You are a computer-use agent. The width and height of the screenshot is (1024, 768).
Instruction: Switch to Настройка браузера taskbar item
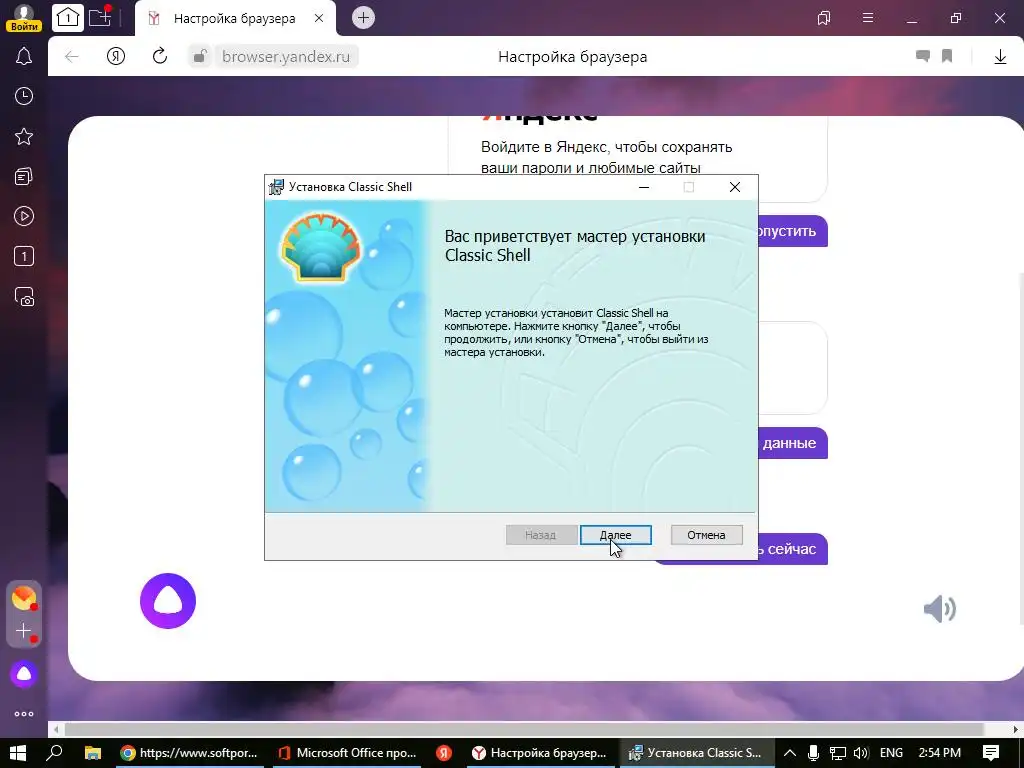point(539,753)
